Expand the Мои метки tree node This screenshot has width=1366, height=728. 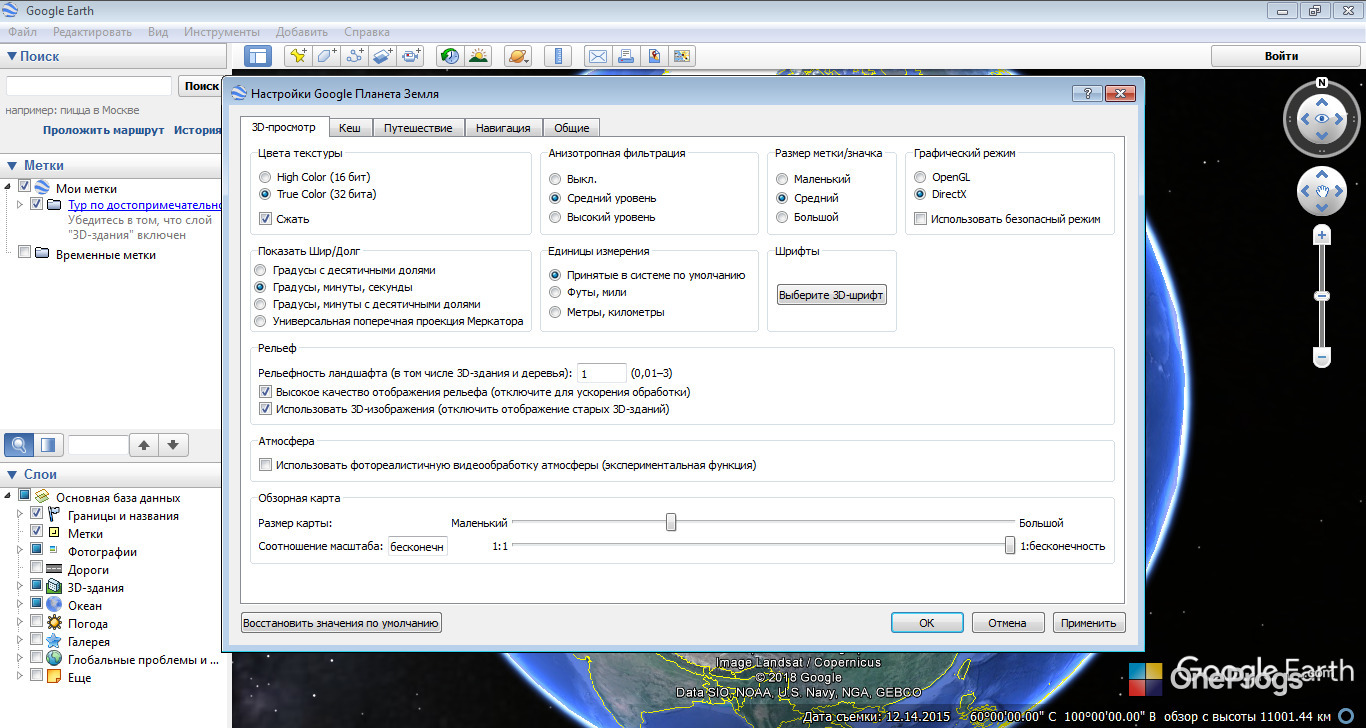(8, 187)
